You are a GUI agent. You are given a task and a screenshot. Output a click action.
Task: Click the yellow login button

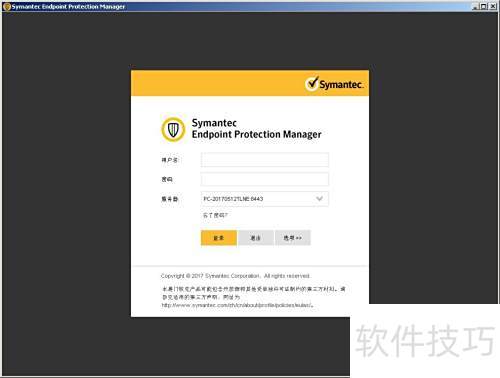pos(219,238)
